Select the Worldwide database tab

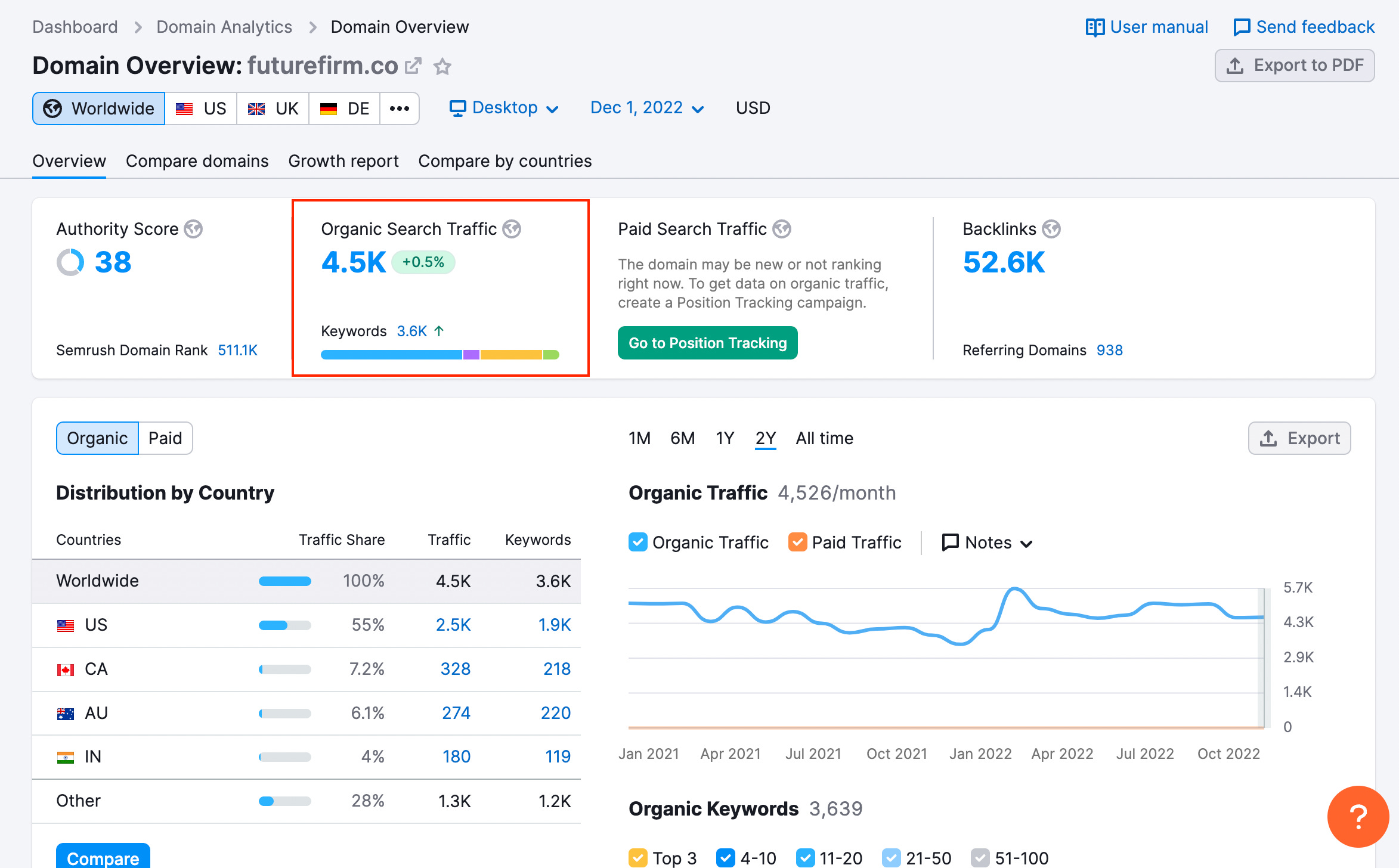99,108
